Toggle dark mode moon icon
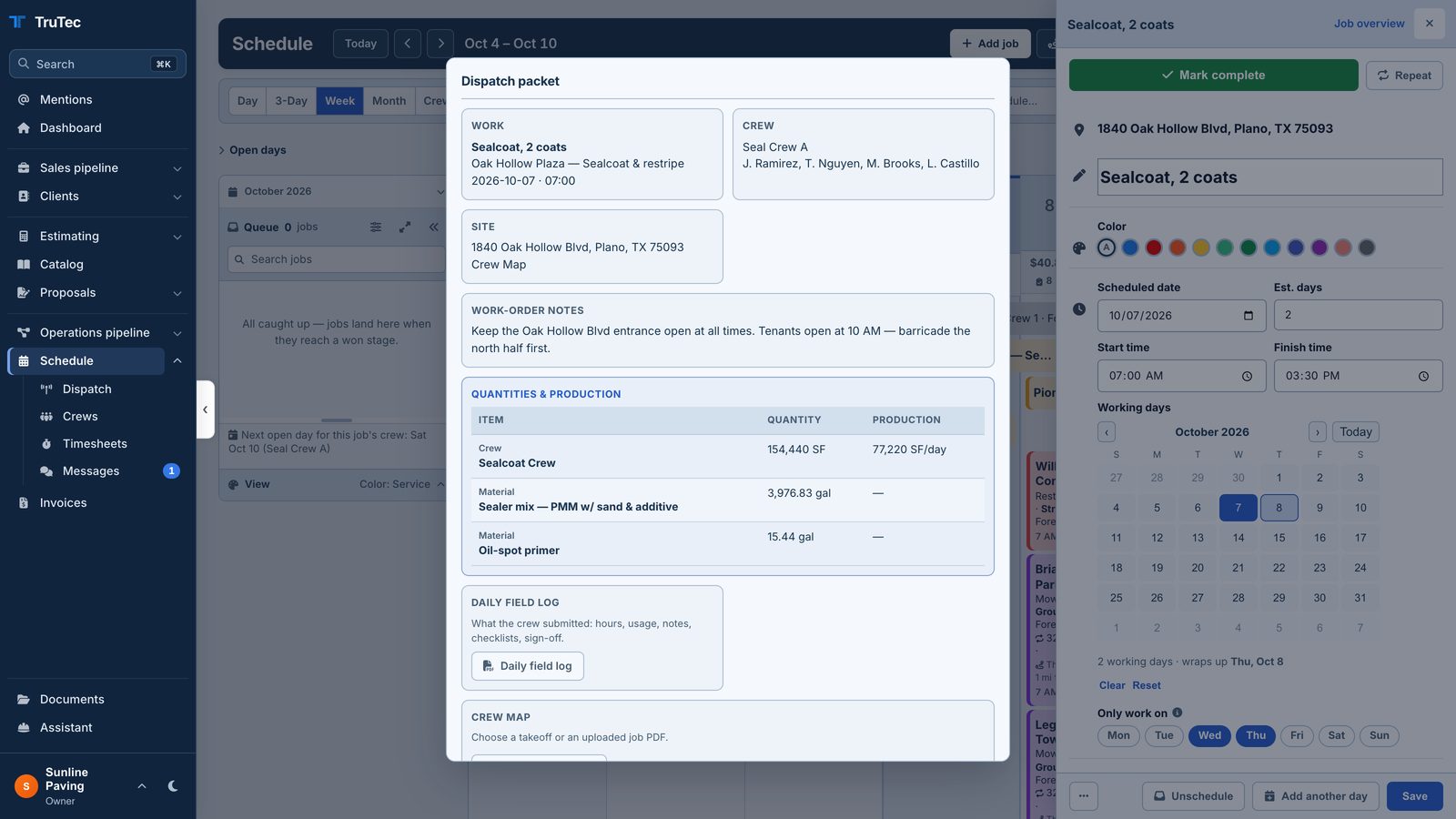Screen dimensions: 1456x819 coord(173,786)
